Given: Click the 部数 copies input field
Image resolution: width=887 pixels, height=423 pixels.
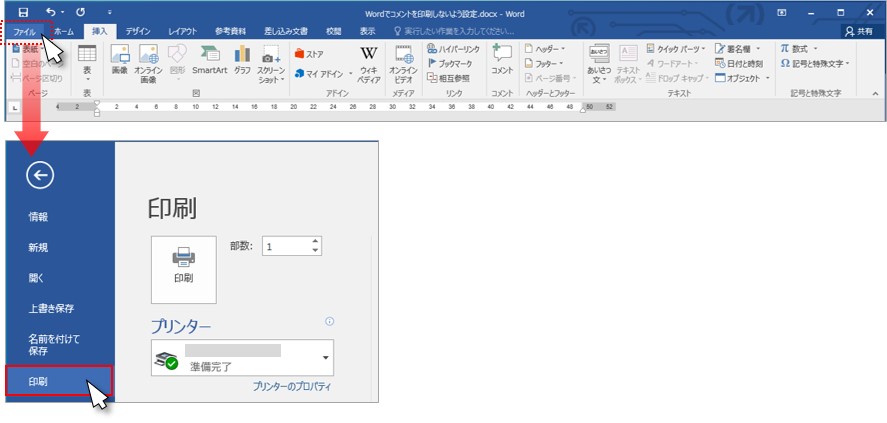Looking at the screenshot, I should point(285,246).
